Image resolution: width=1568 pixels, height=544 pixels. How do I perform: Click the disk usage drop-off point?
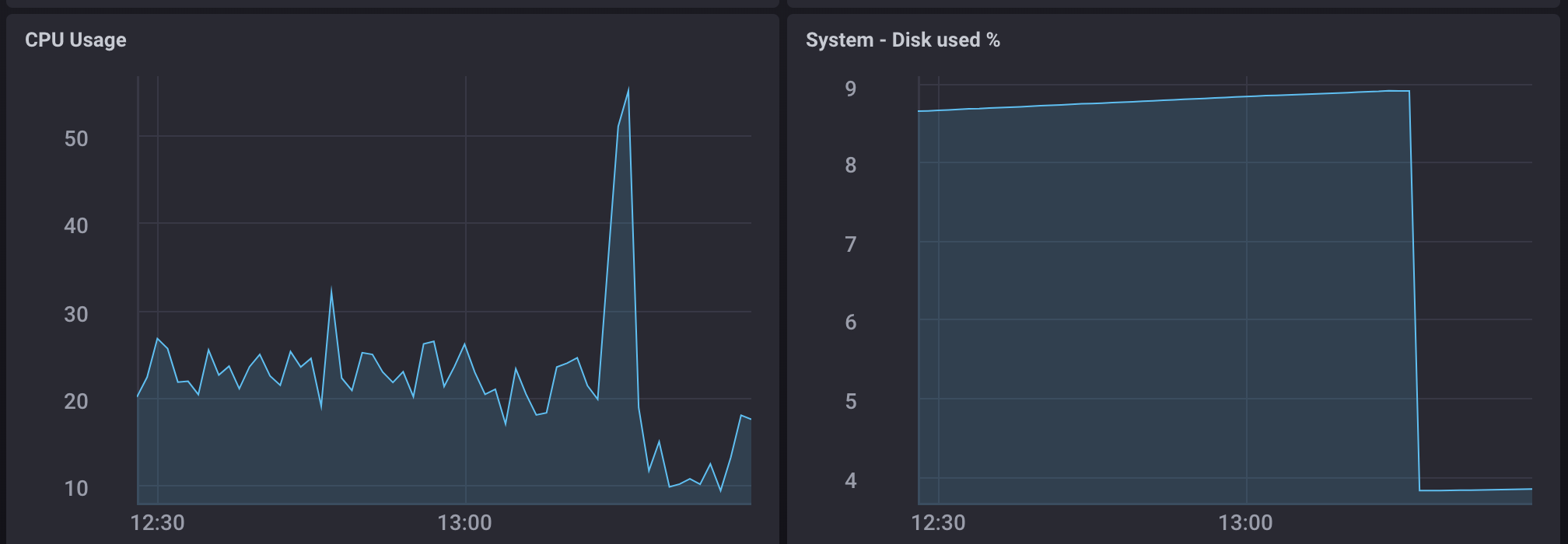point(1409,92)
